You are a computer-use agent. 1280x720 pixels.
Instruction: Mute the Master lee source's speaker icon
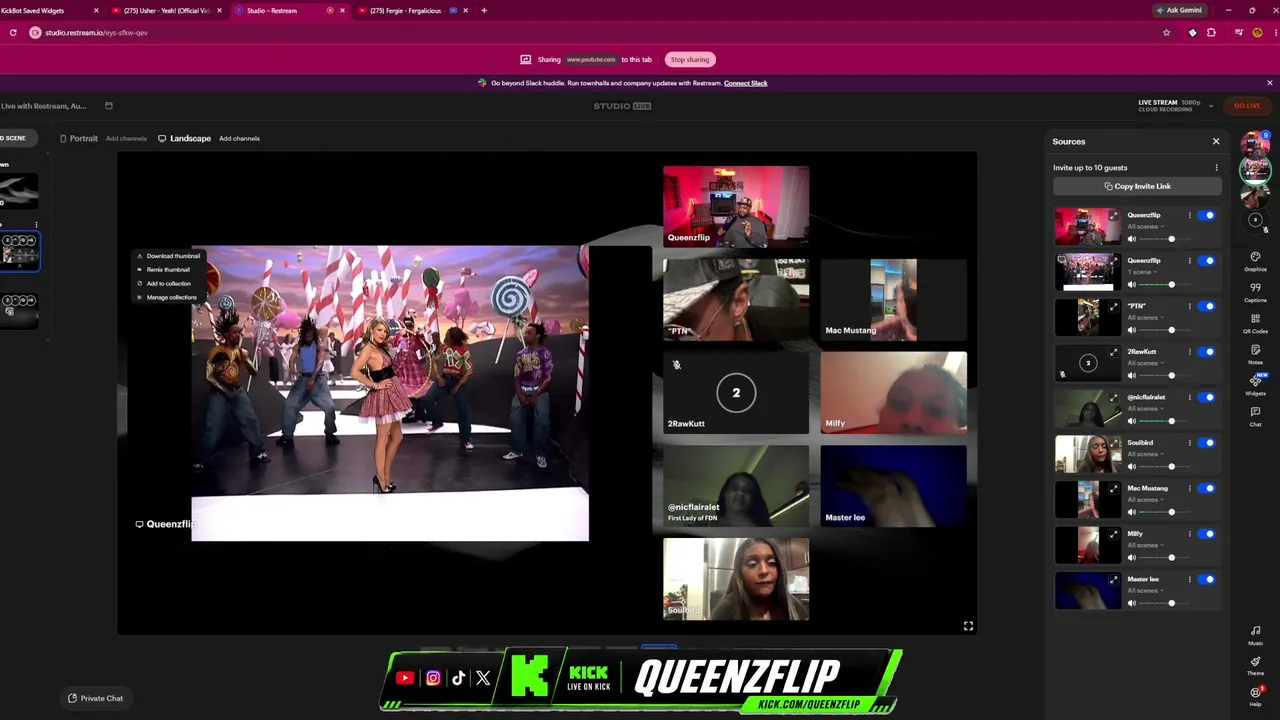(1132, 603)
